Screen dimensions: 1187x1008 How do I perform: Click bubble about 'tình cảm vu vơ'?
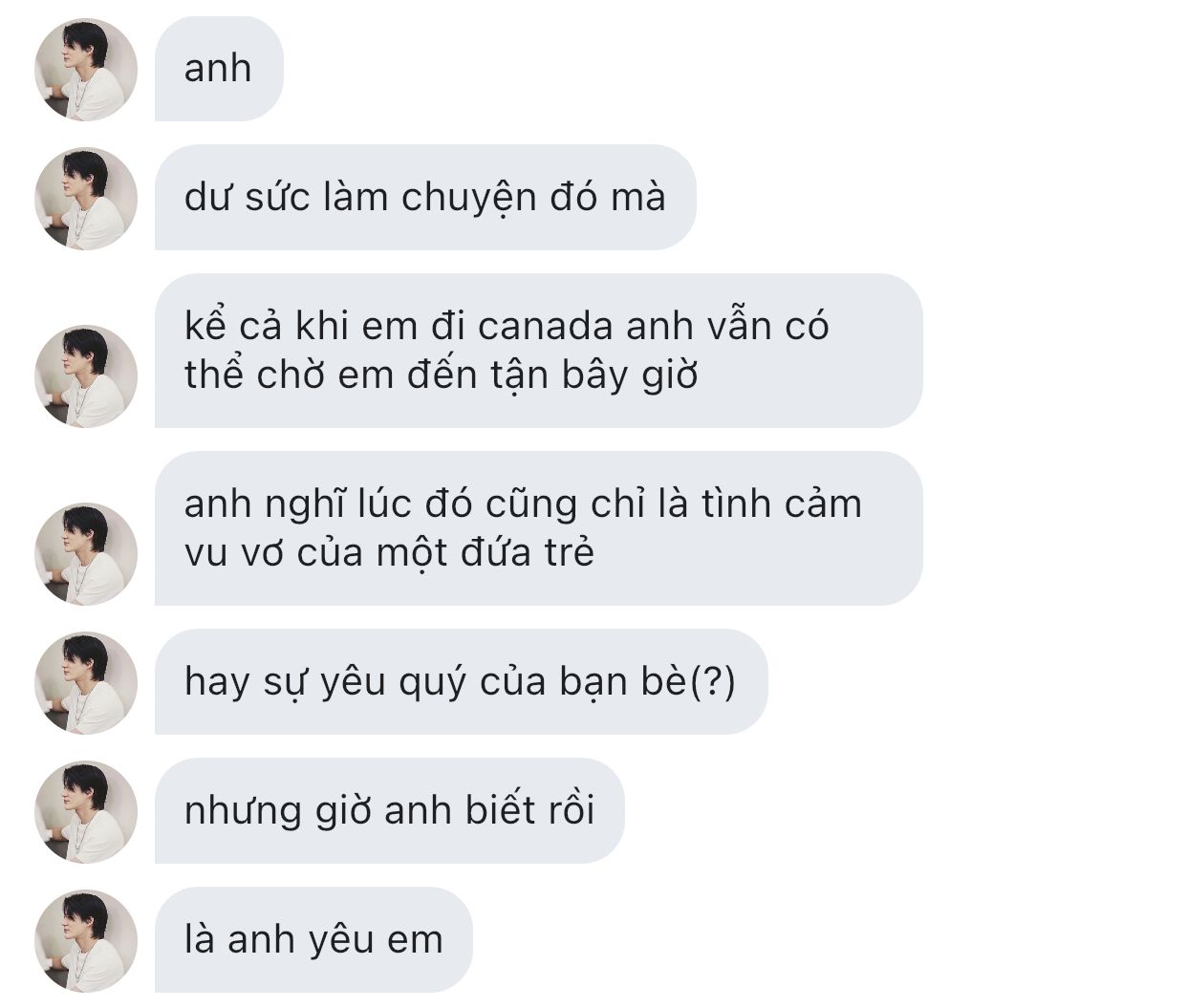coord(539,528)
